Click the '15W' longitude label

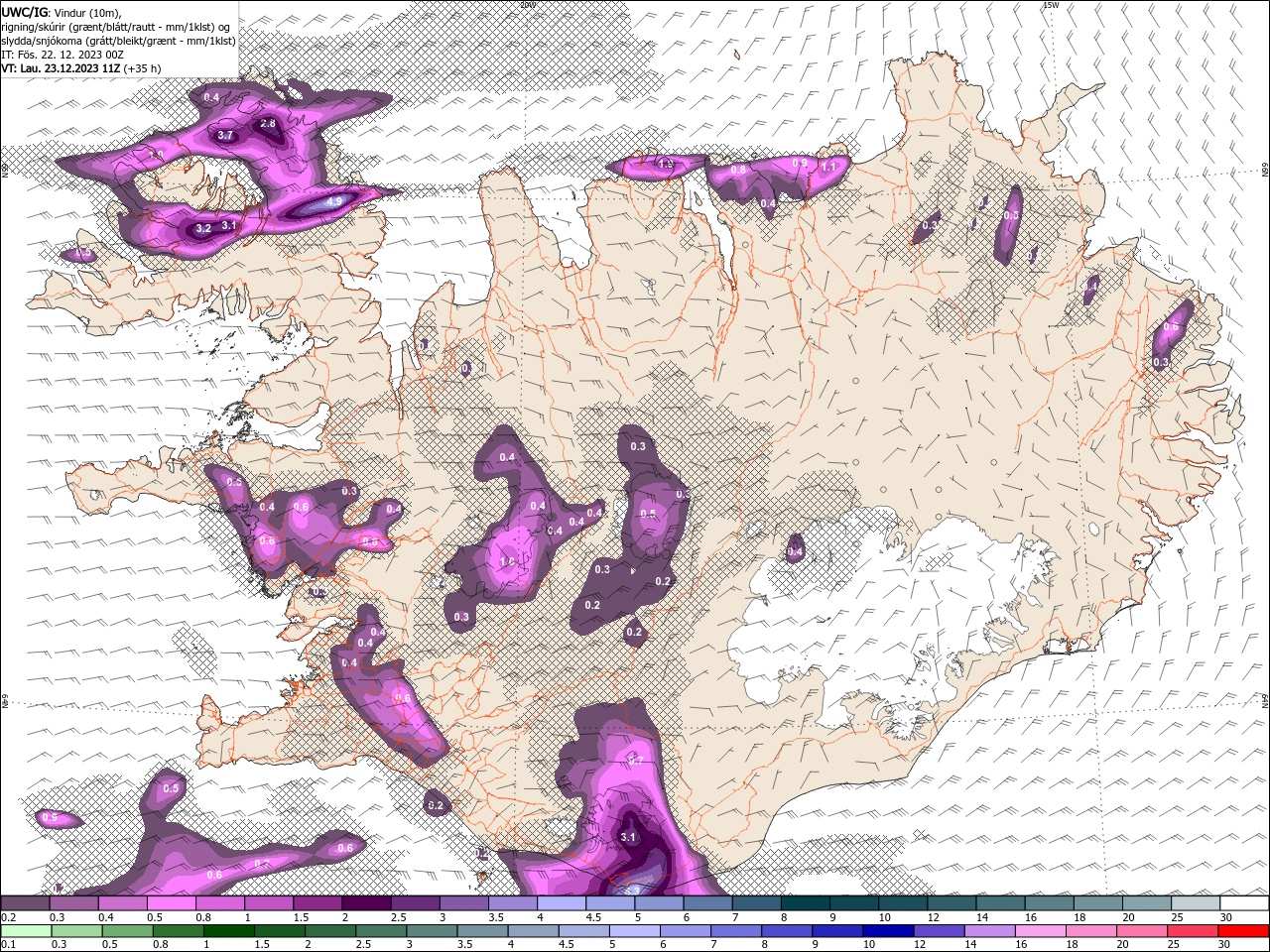[1051, 5]
